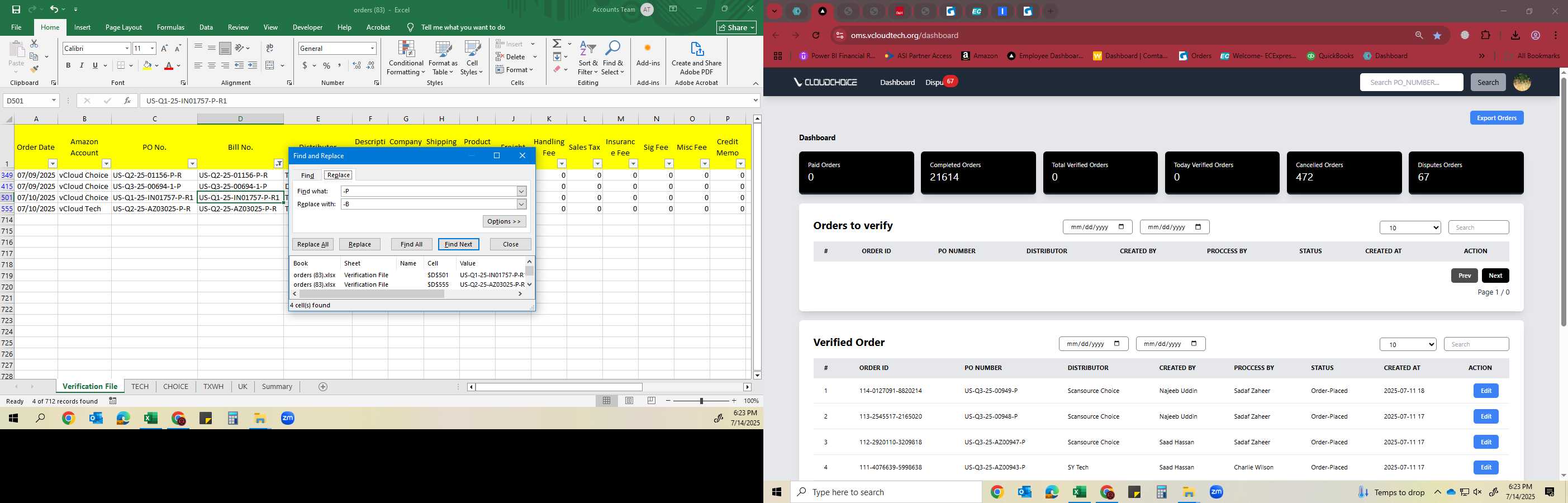Open Find & Select menu
The height and width of the screenshot is (503, 1568).
613,59
